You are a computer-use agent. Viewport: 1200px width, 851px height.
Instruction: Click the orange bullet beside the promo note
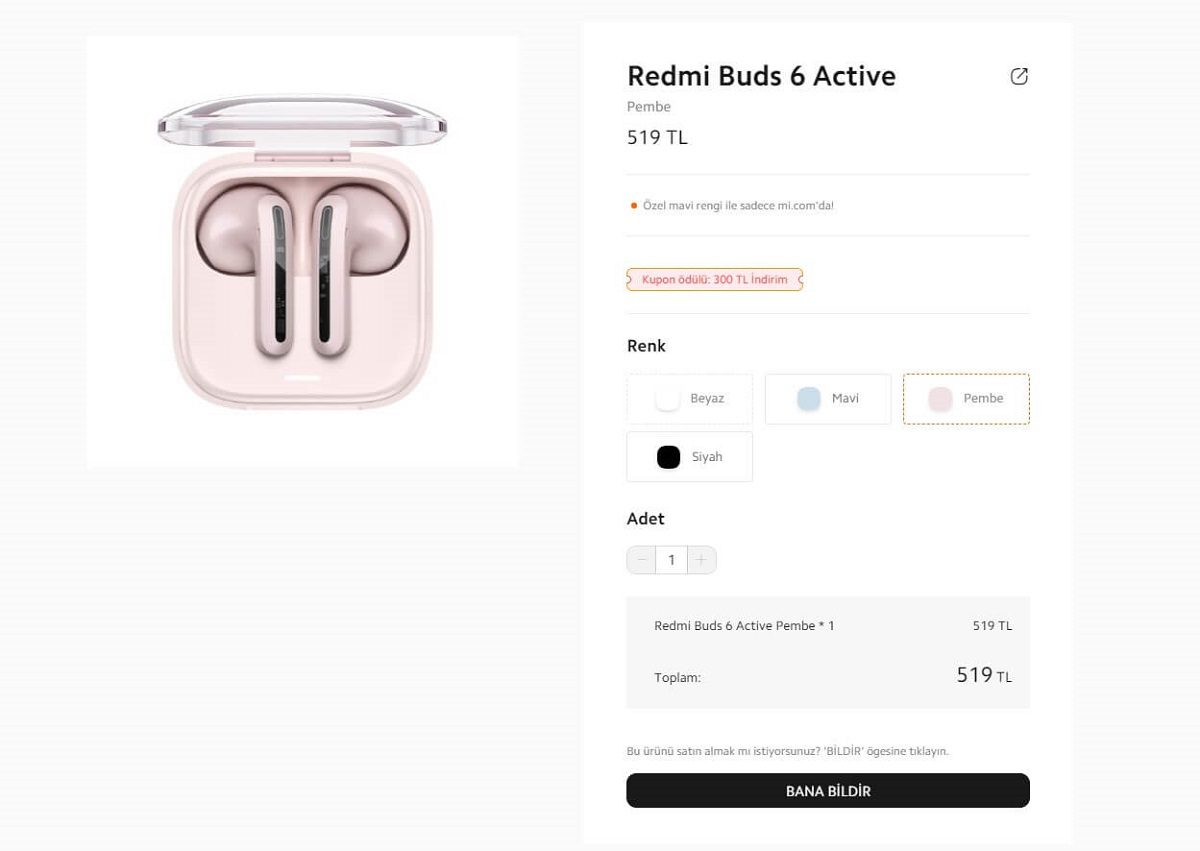(632, 205)
